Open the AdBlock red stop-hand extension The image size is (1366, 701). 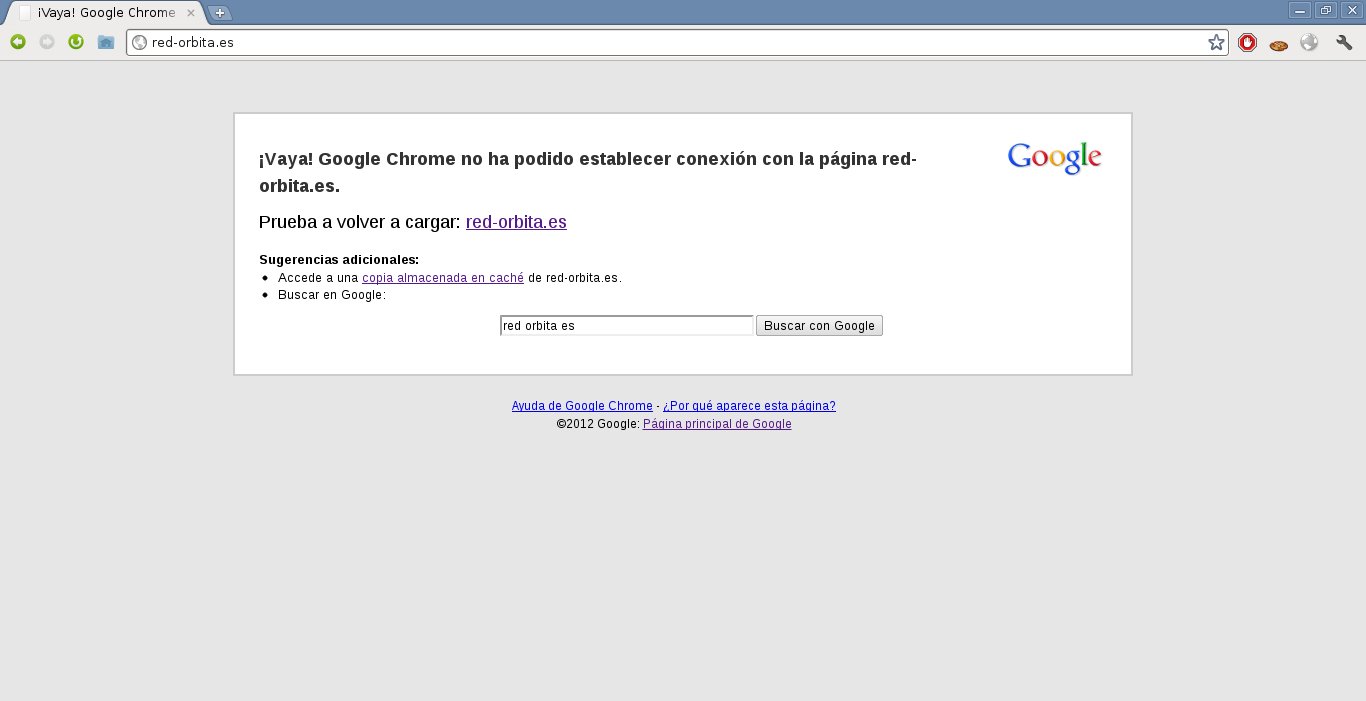(1247, 43)
